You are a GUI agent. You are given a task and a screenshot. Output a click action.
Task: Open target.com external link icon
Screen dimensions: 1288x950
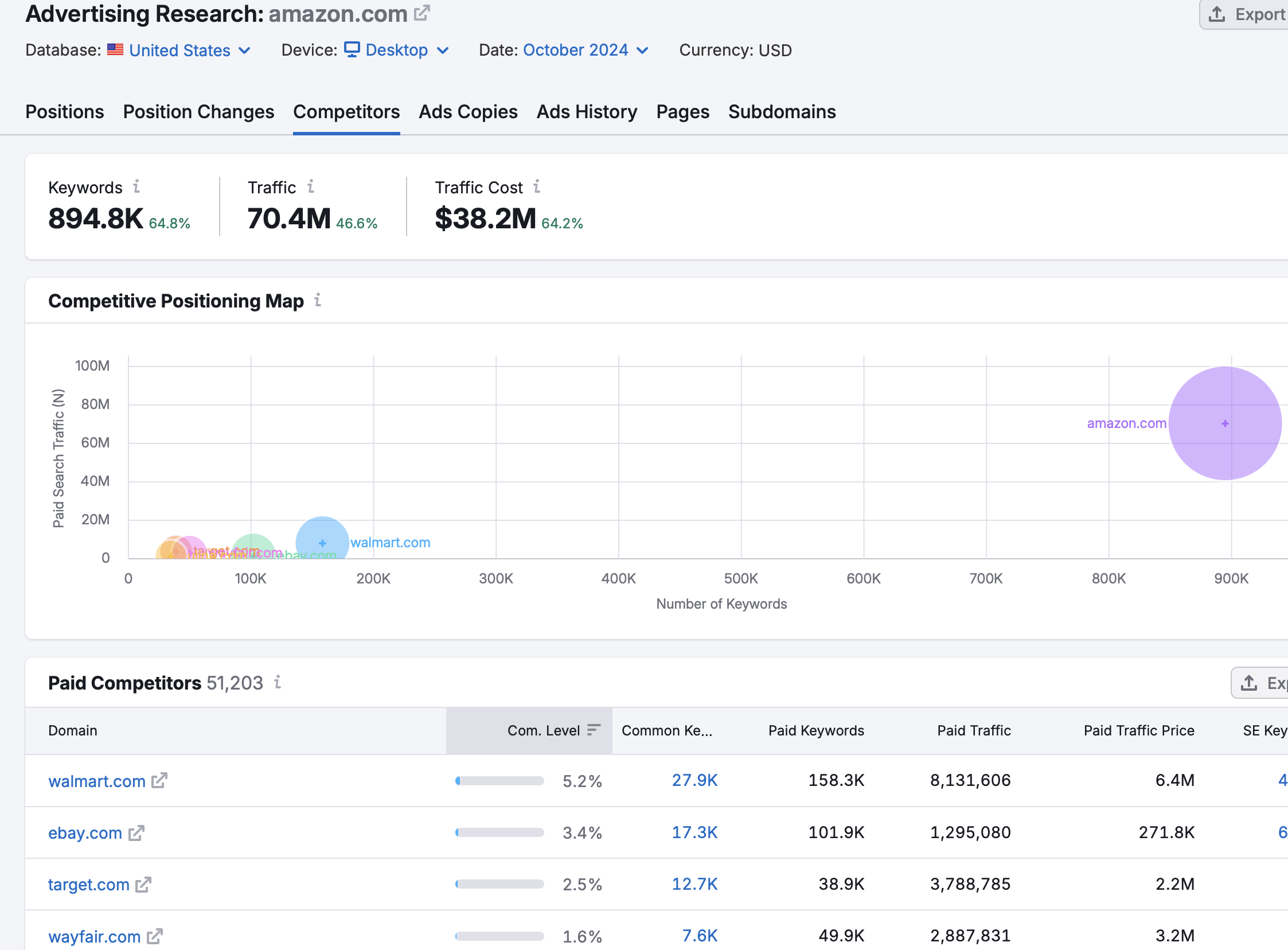point(143,885)
